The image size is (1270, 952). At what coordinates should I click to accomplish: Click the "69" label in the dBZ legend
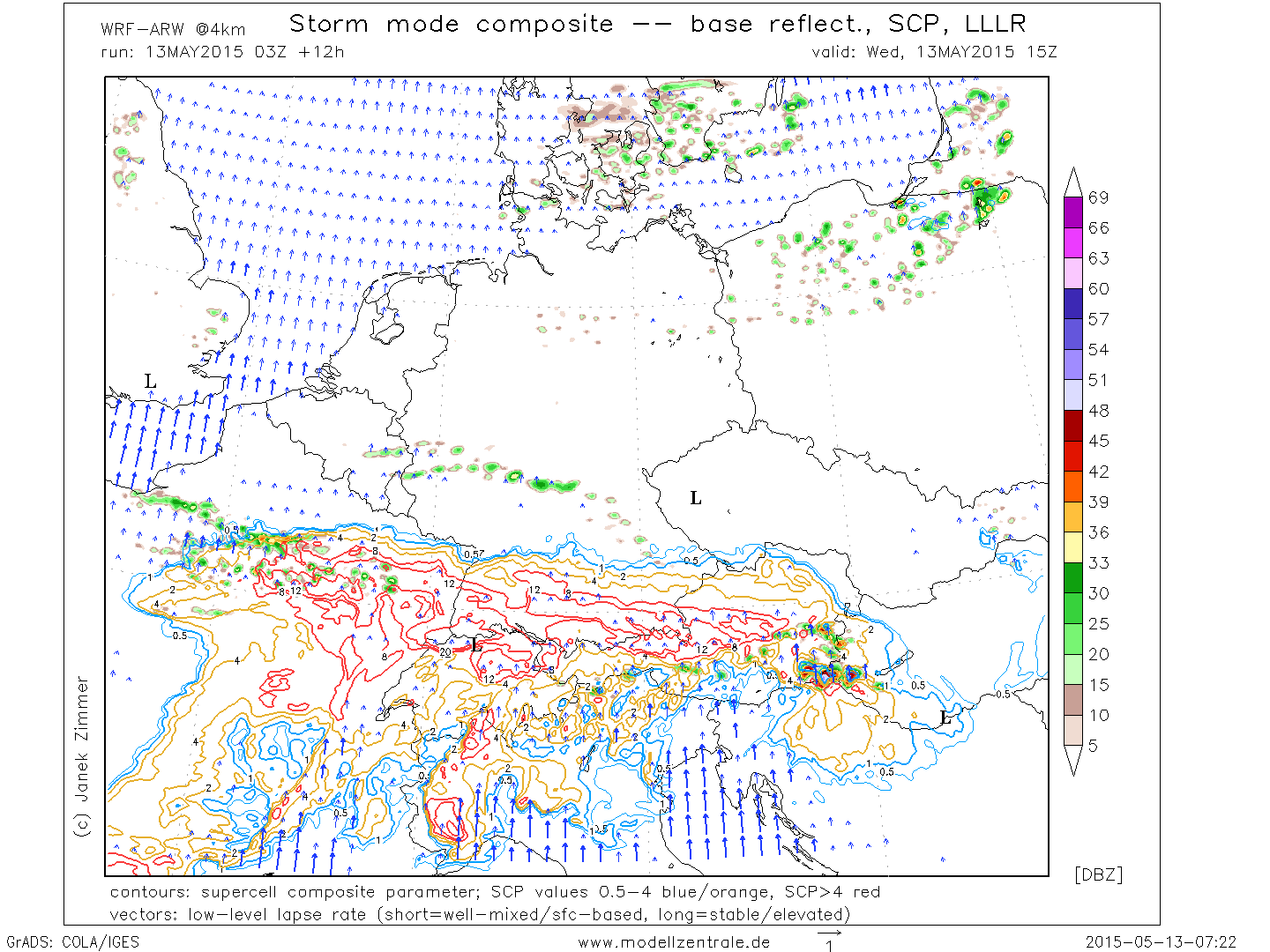pos(1099,197)
